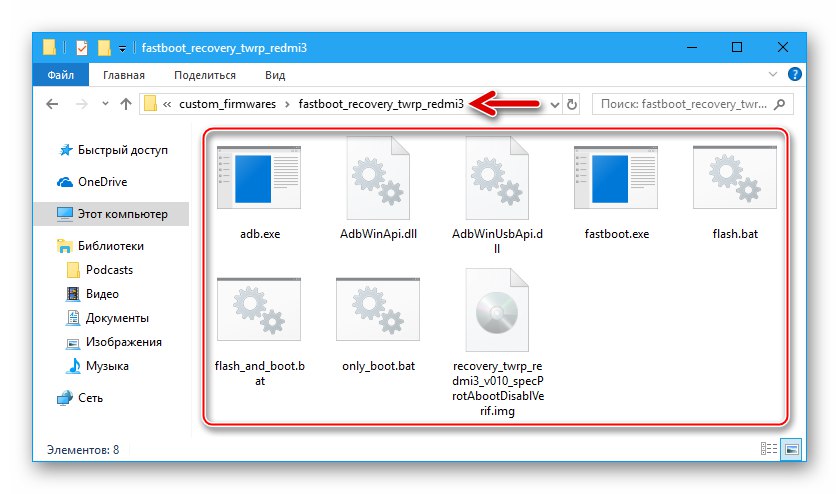This screenshot has height=494, width=839.
Task: Open the Файл menu tab
Action: 60,75
